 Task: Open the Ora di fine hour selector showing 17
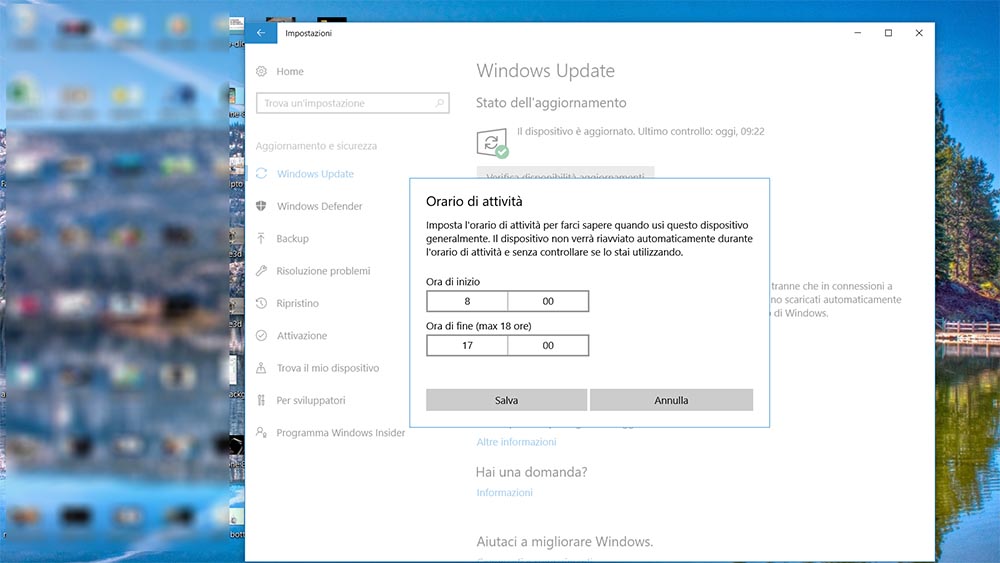(x=467, y=345)
